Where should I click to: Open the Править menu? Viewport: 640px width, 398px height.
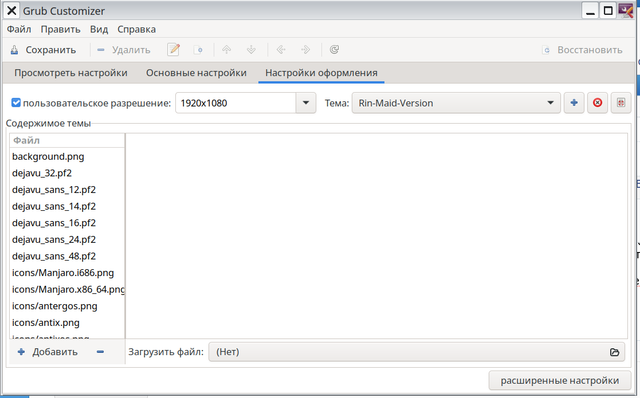click(x=60, y=29)
